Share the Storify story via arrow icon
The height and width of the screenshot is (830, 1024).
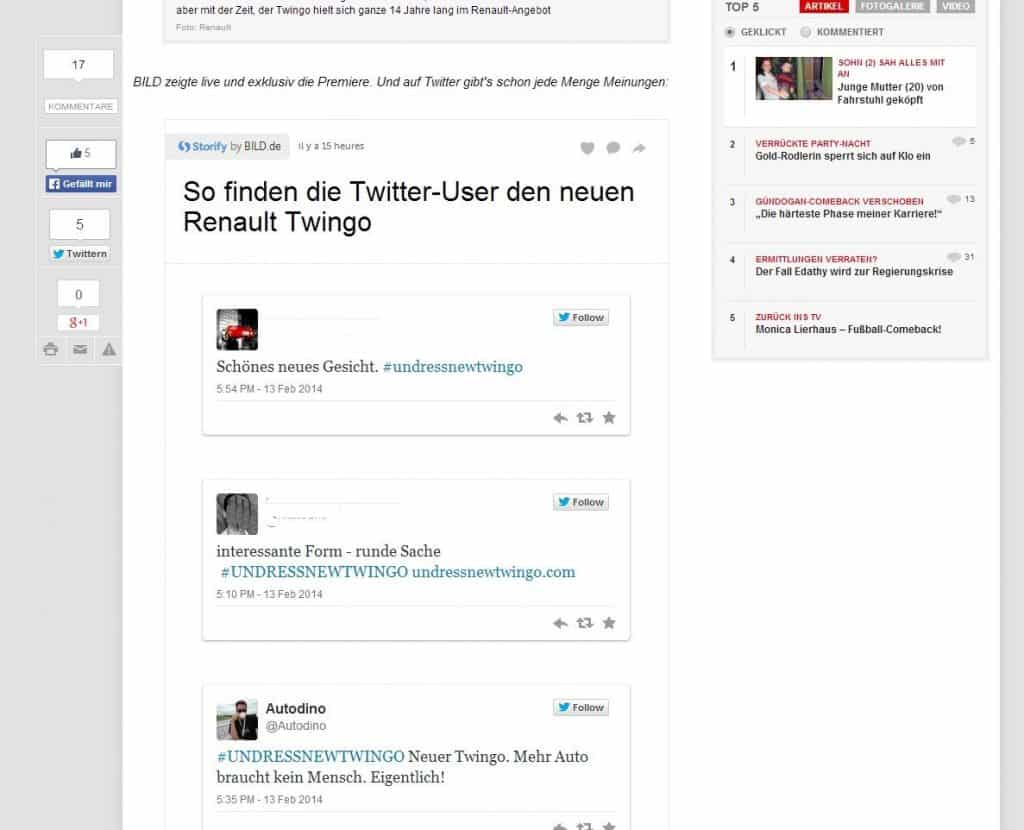click(x=639, y=148)
